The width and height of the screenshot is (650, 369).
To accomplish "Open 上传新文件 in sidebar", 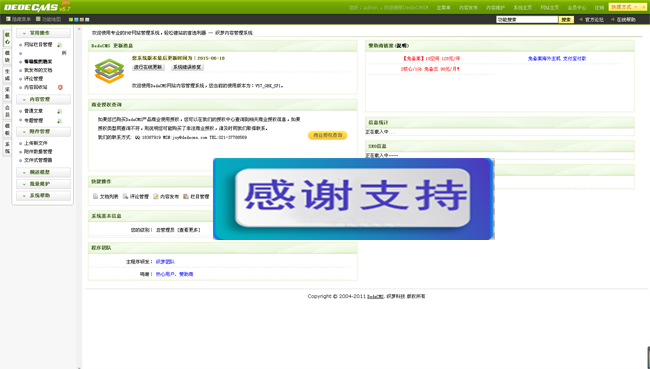I will [36, 143].
